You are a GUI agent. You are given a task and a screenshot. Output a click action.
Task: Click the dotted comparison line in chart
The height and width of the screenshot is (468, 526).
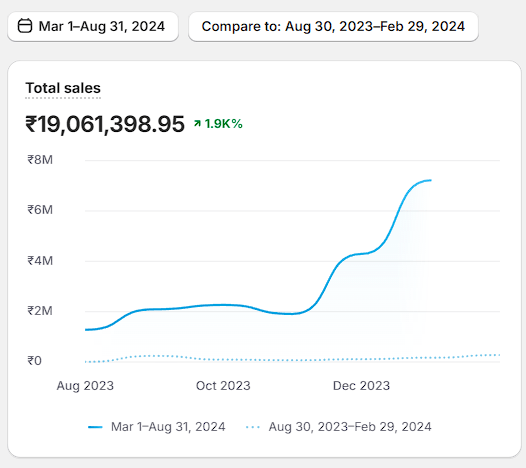click(x=292, y=360)
